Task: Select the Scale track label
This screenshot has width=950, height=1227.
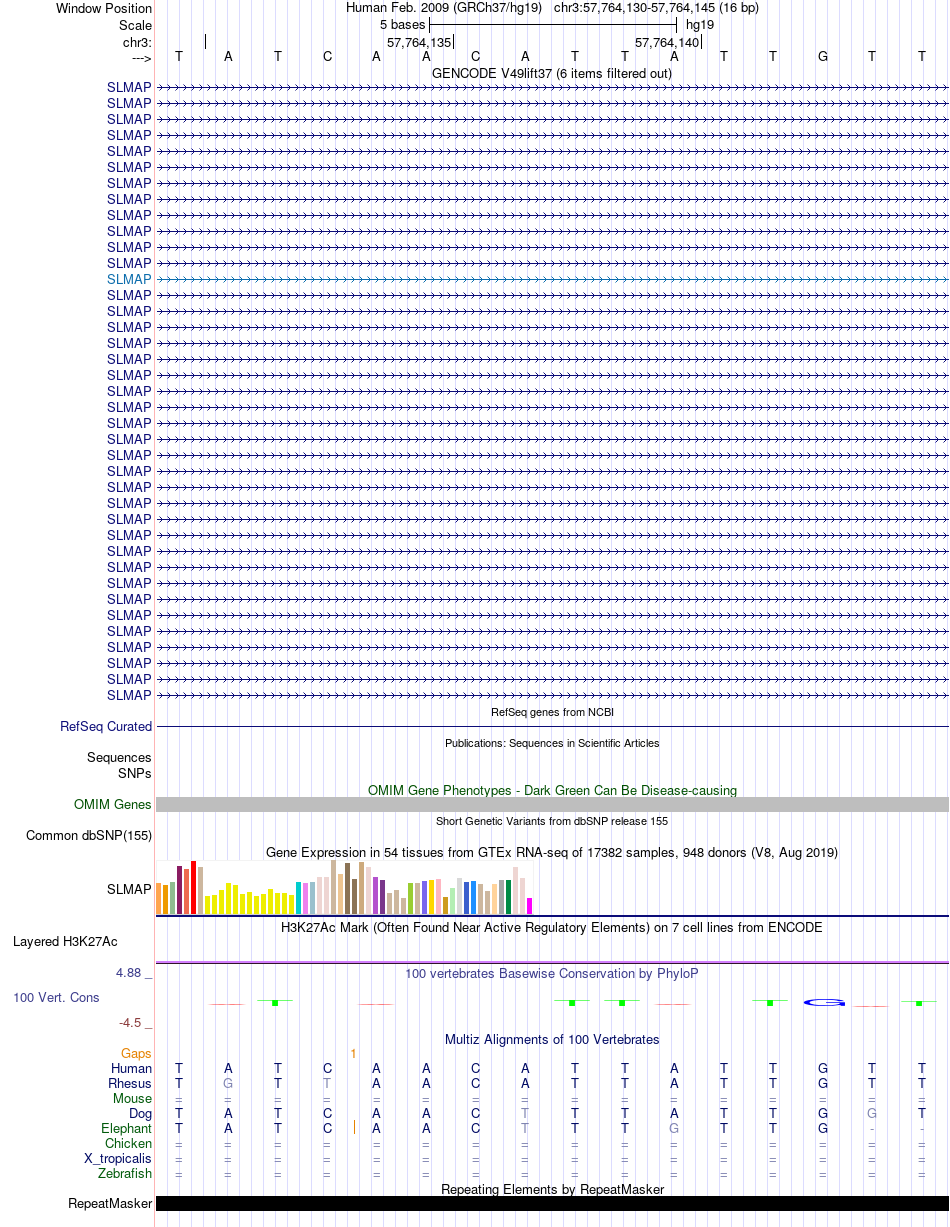Action: click(x=135, y=25)
